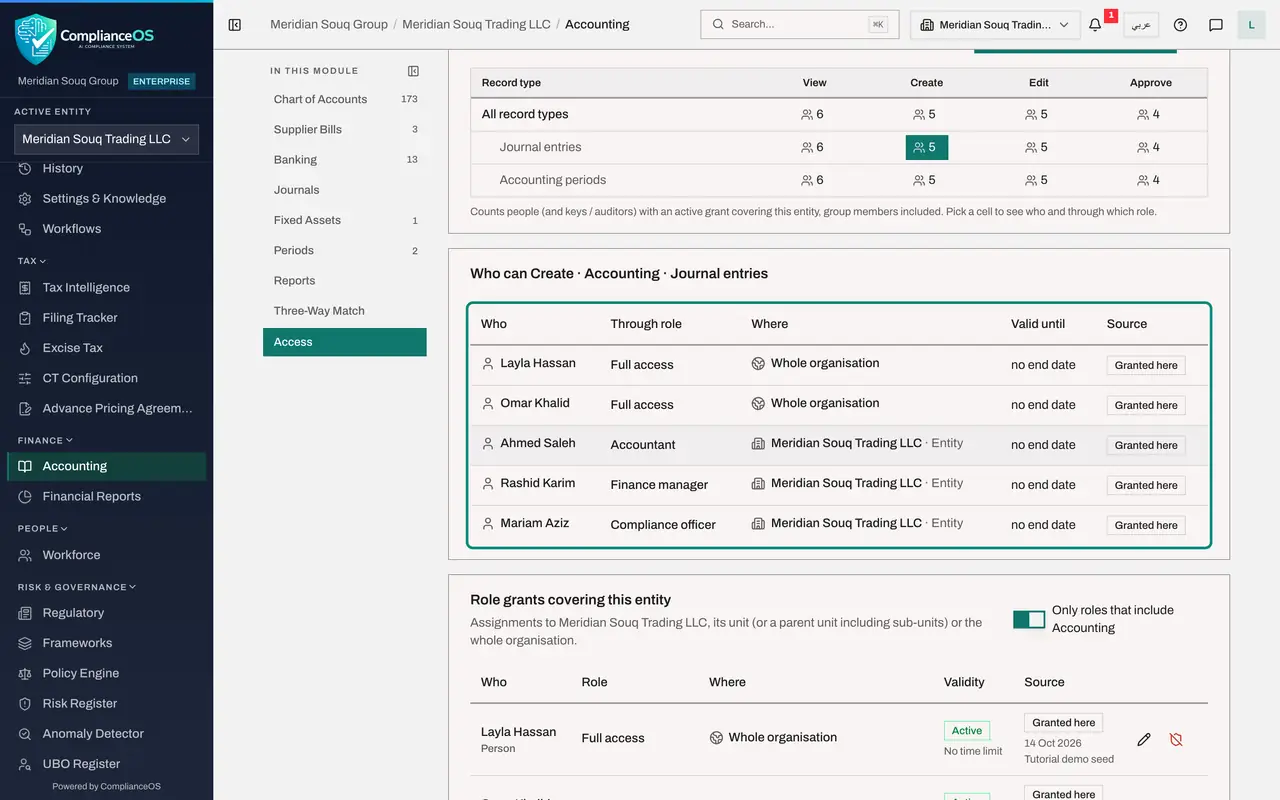Select All record types View count
1280x800 pixels.
(x=813, y=114)
